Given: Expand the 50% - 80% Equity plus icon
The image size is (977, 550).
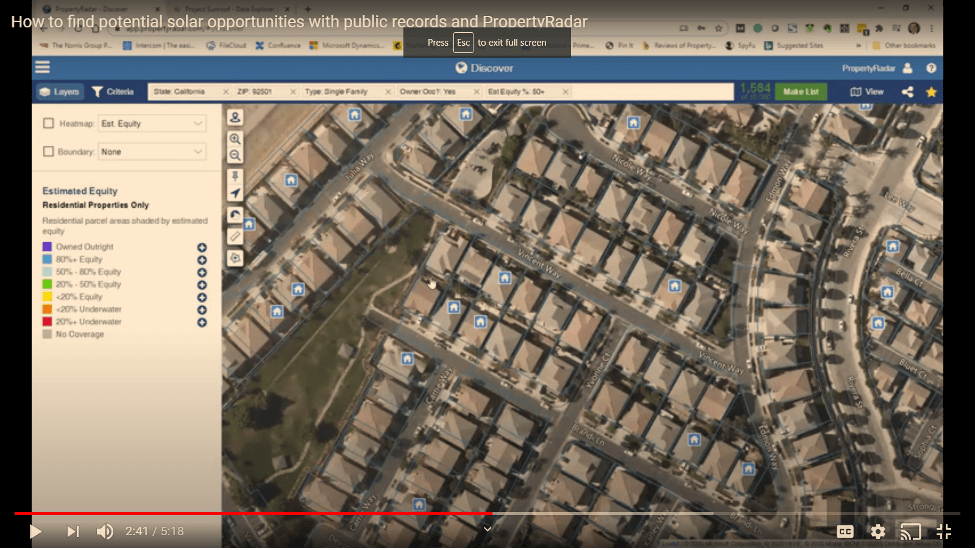Looking at the screenshot, I should pyautogui.click(x=202, y=272).
